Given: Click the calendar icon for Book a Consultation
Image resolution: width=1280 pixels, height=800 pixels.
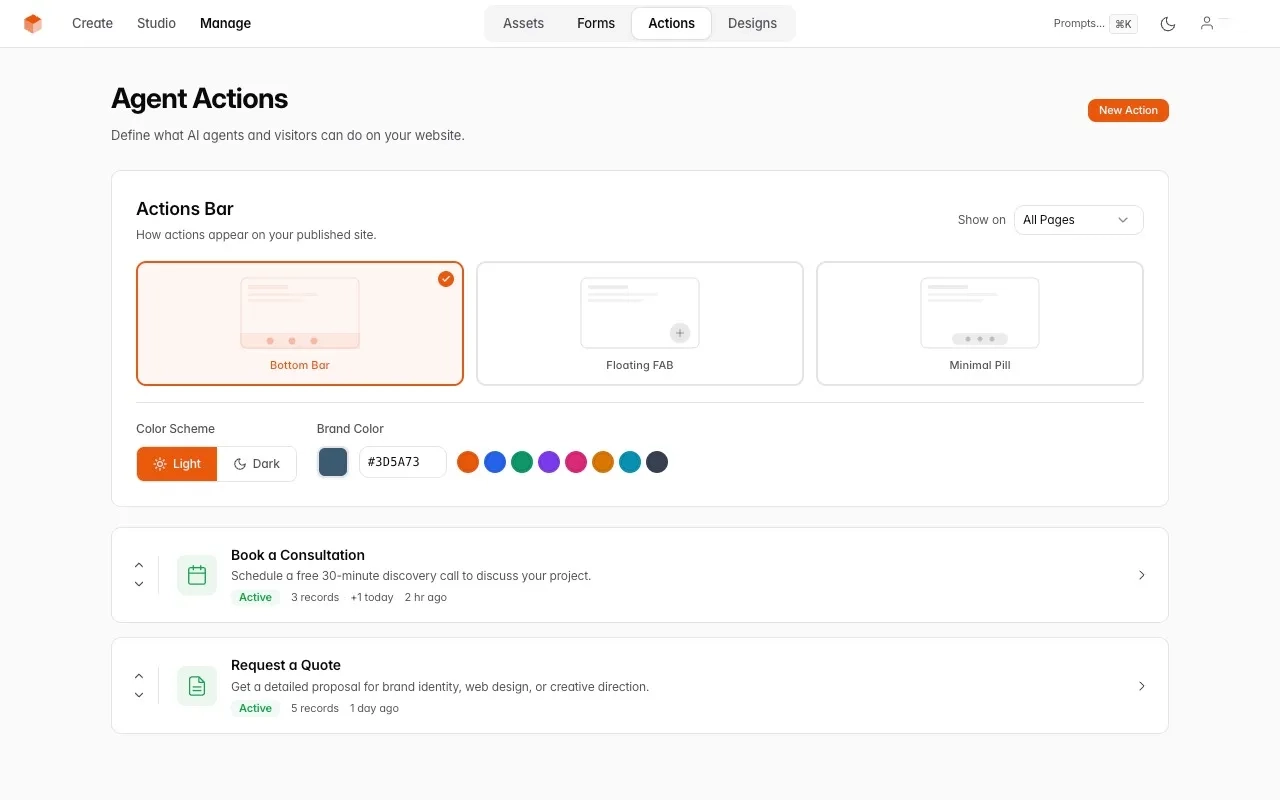Looking at the screenshot, I should (x=196, y=574).
